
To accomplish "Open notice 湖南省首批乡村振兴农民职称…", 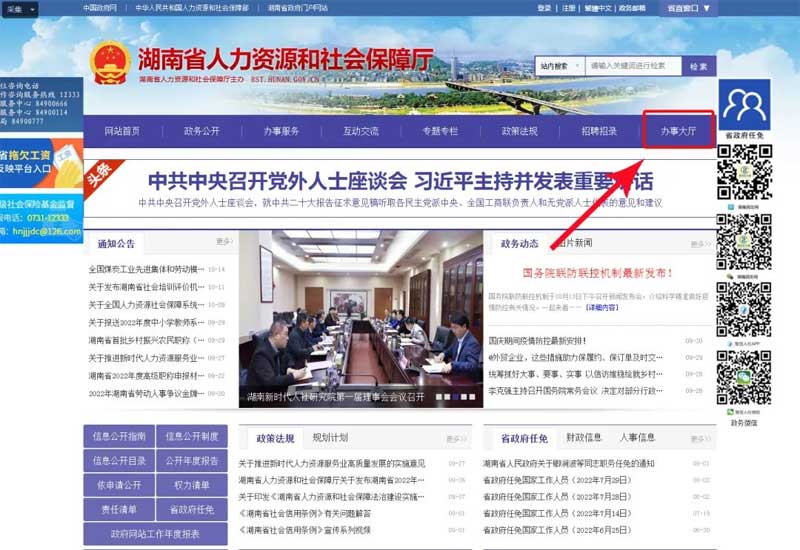I will point(146,340).
